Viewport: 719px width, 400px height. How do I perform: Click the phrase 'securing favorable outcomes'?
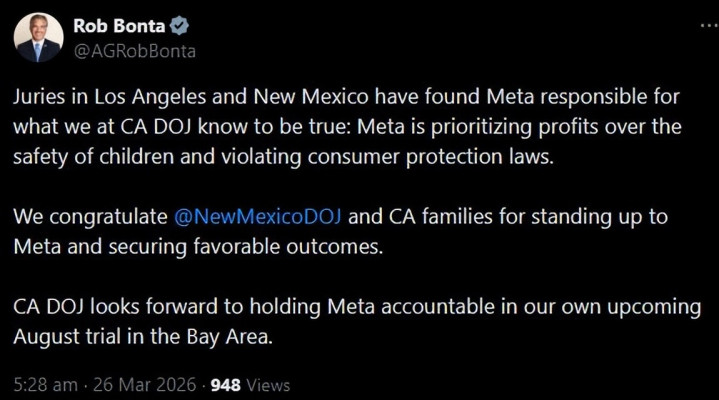[x=264, y=247]
